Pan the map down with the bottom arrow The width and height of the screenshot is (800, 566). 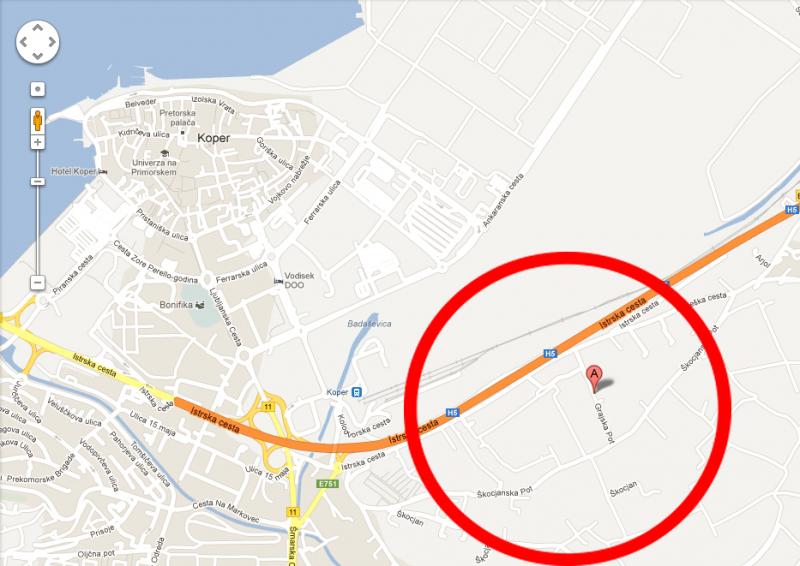[x=38, y=55]
